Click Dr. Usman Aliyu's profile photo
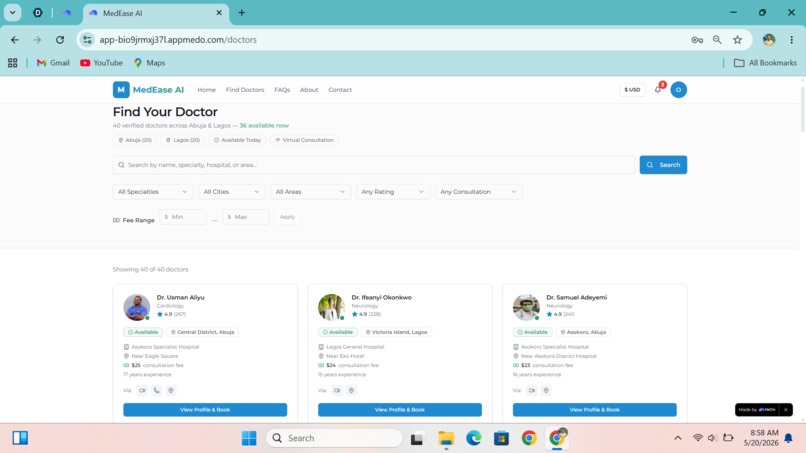Image resolution: width=806 pixels, height=453 pixels. click(136, 307)
